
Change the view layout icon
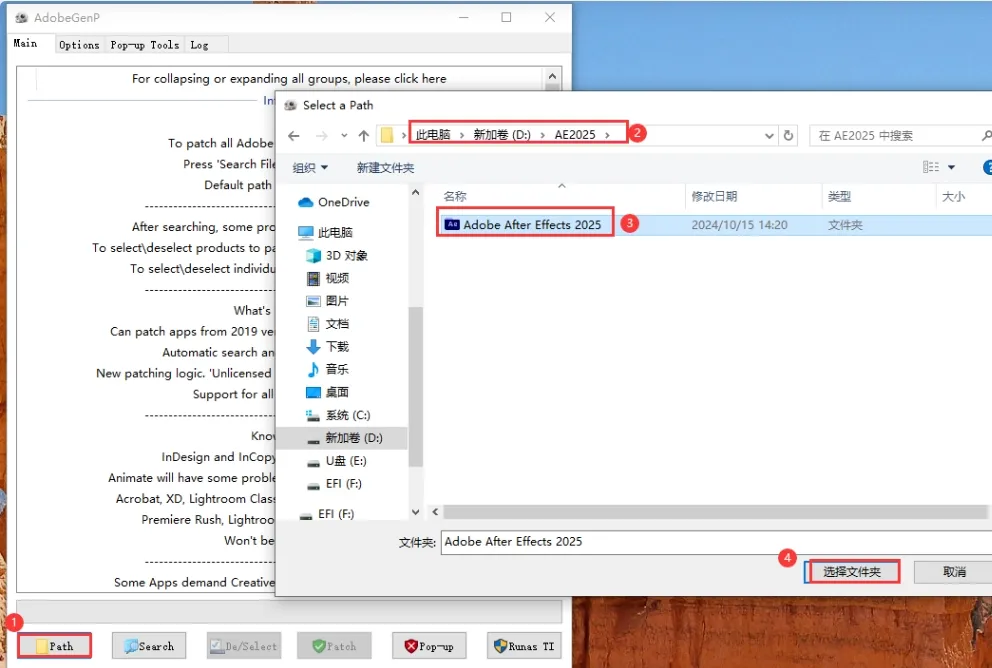[931, 167]
